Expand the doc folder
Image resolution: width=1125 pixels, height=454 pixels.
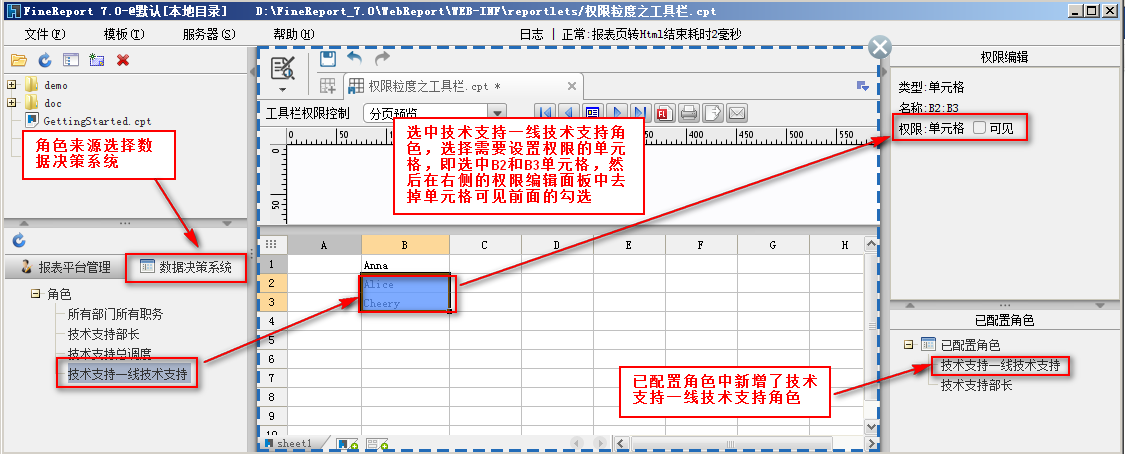[x=11, y=103]
